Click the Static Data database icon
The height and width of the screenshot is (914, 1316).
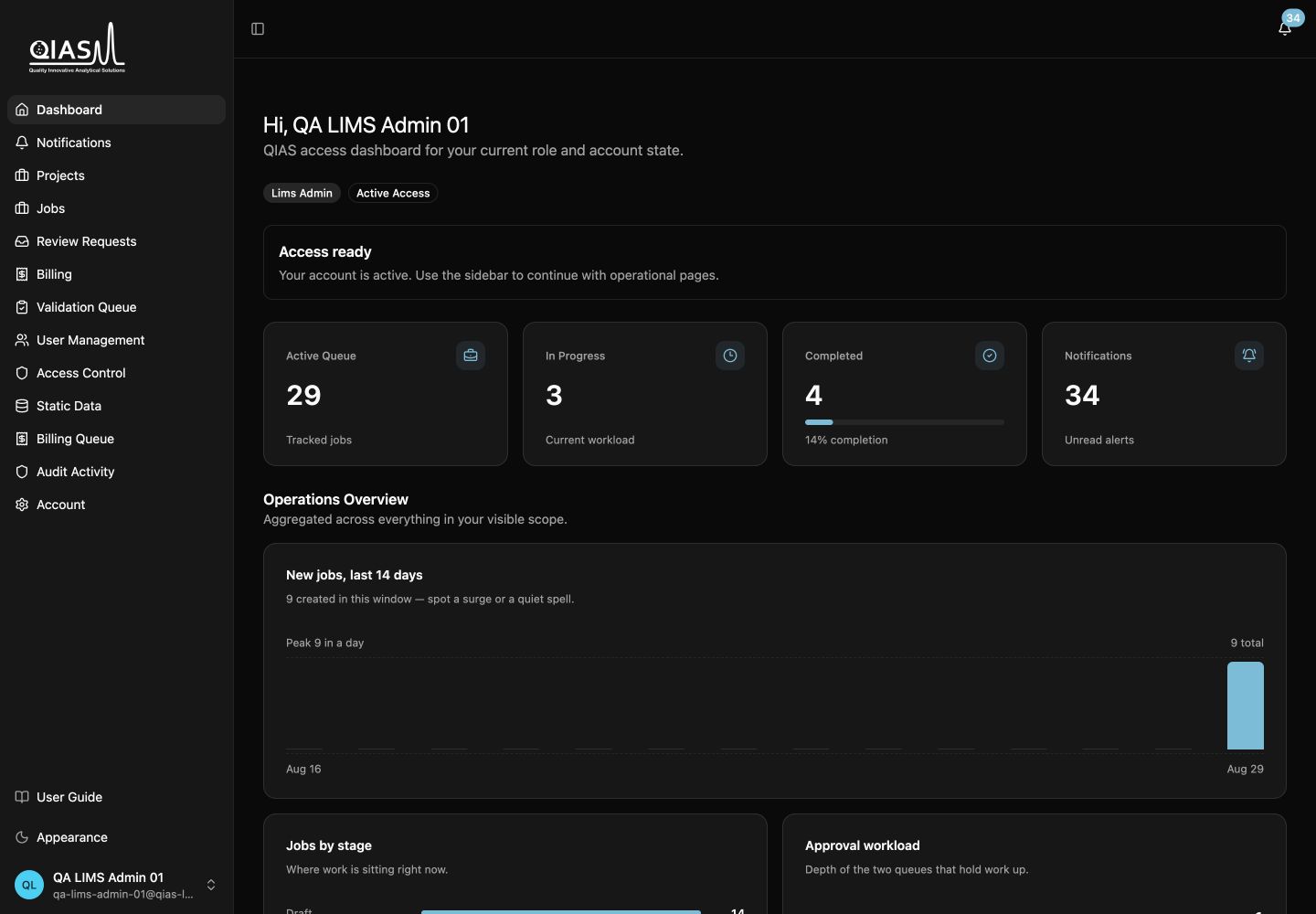pos(22,406)
